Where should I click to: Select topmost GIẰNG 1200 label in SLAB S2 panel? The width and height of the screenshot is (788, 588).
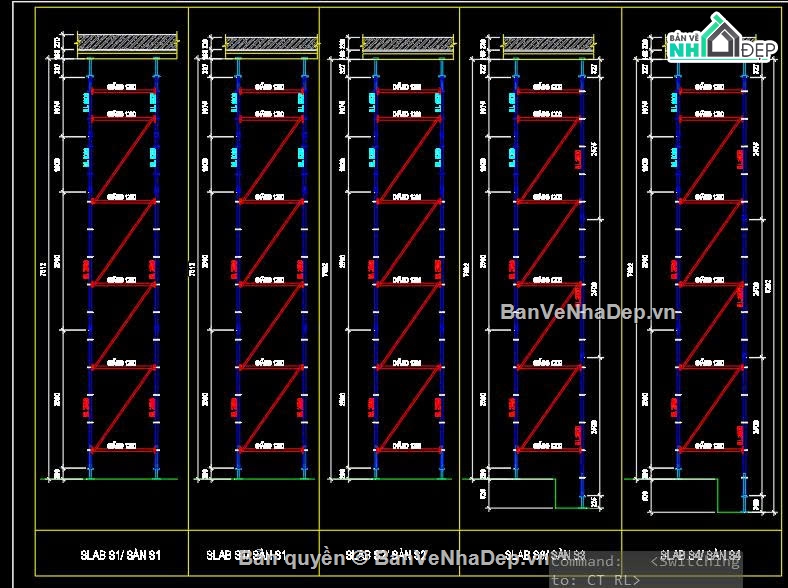(x=407, y=86)
